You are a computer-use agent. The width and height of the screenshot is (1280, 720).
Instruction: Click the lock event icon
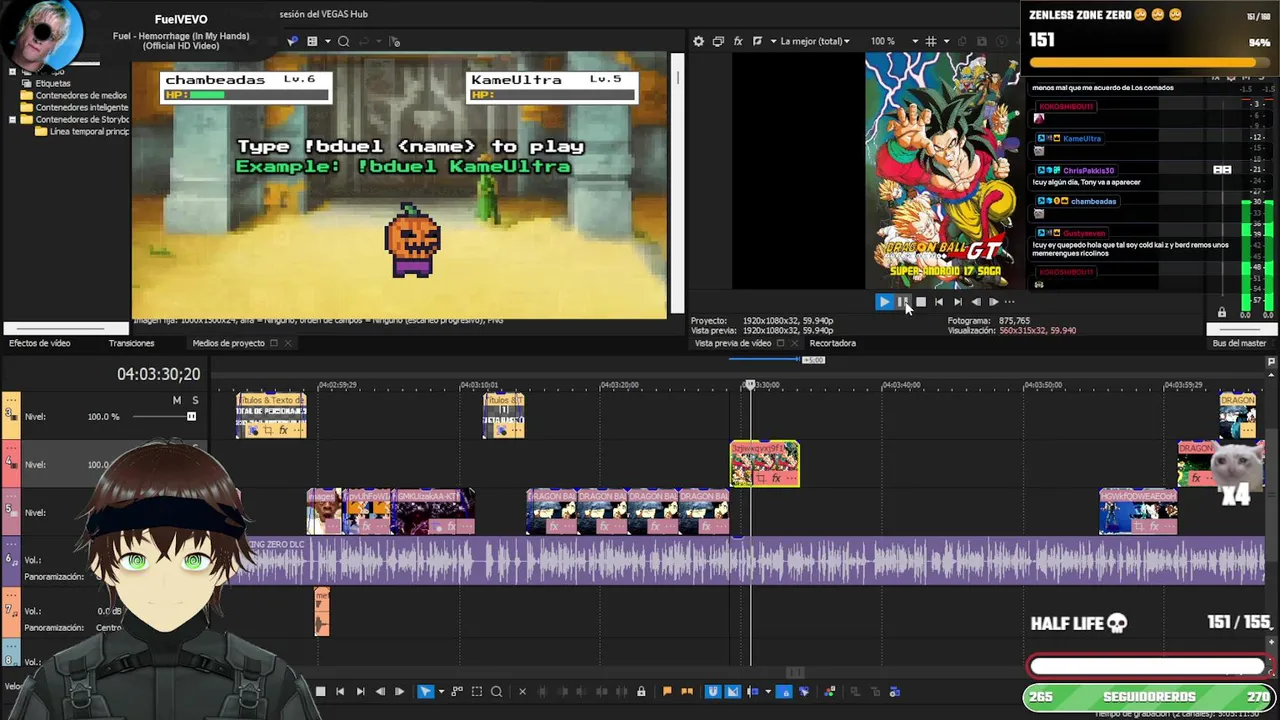point(641,691)
